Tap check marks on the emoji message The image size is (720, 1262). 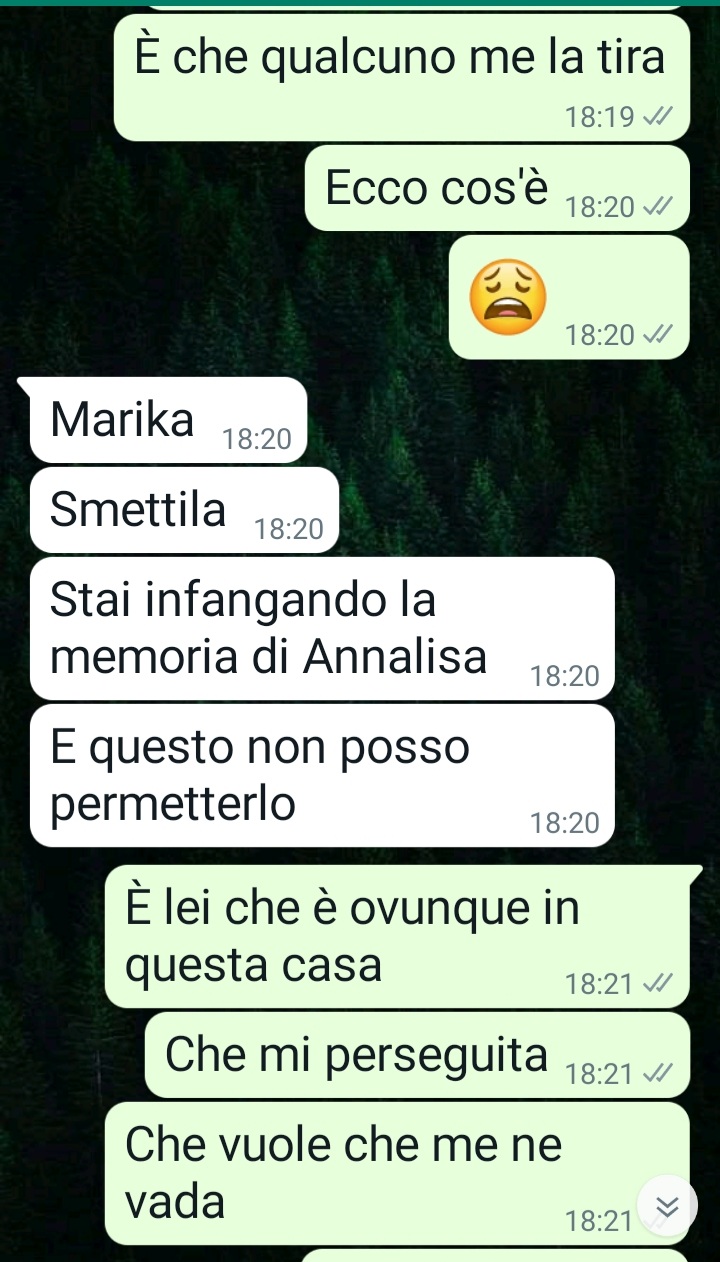[655, 335]
